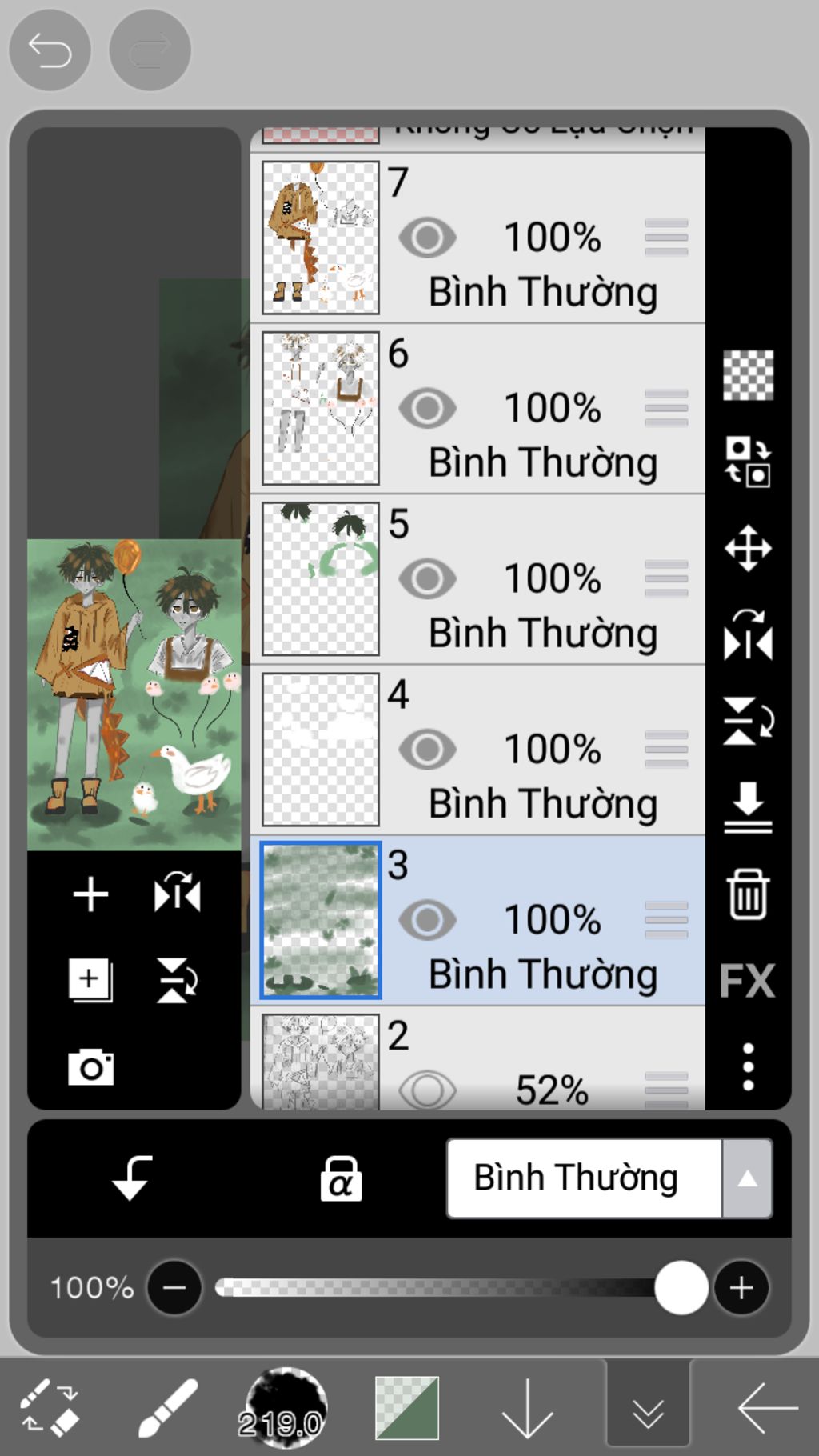The height and width of the screenshot is (1456, 819).
Task: Click the add new layer plus icon
Action: point(90,894)
